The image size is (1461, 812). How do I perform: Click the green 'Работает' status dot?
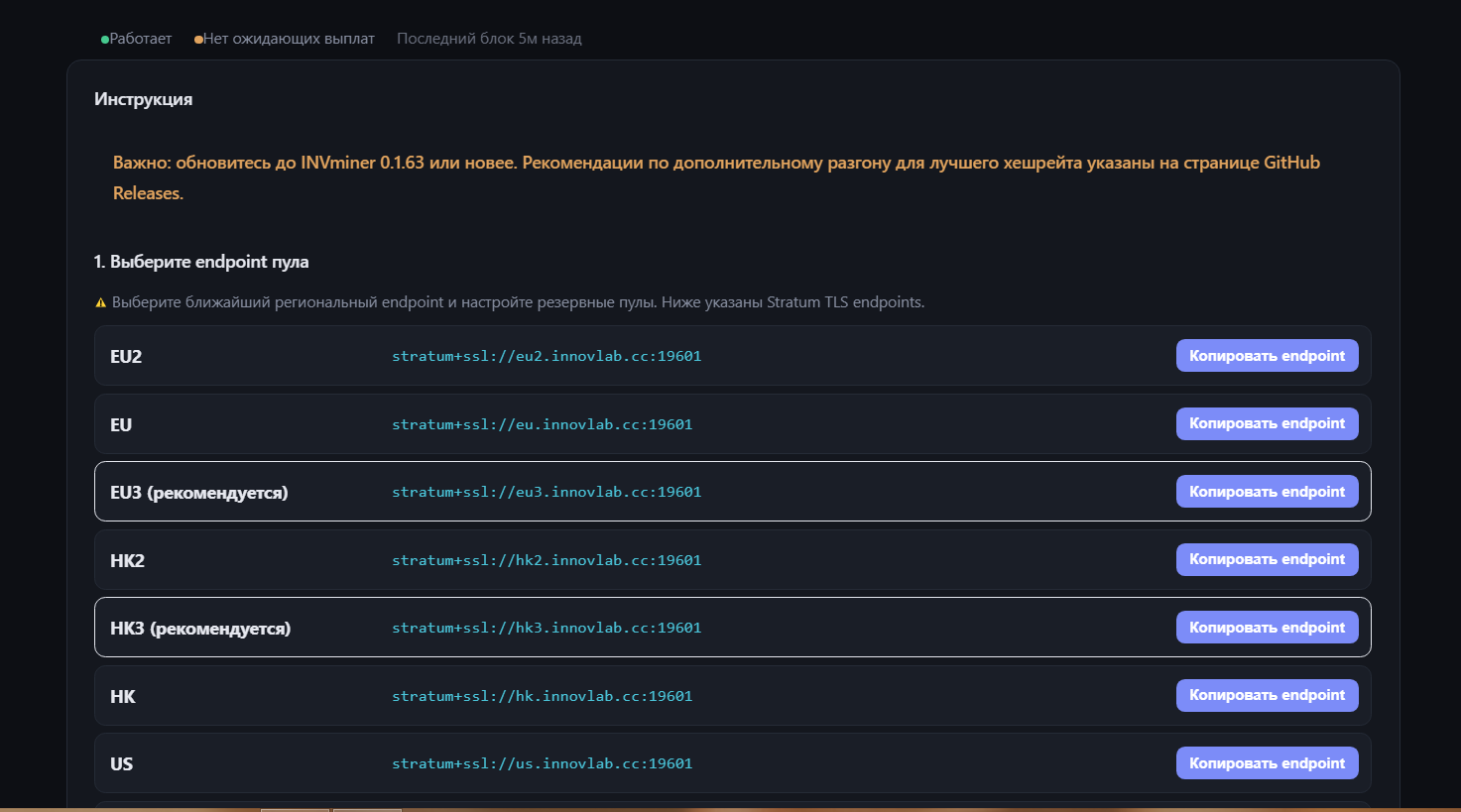(x=105, y=40)
